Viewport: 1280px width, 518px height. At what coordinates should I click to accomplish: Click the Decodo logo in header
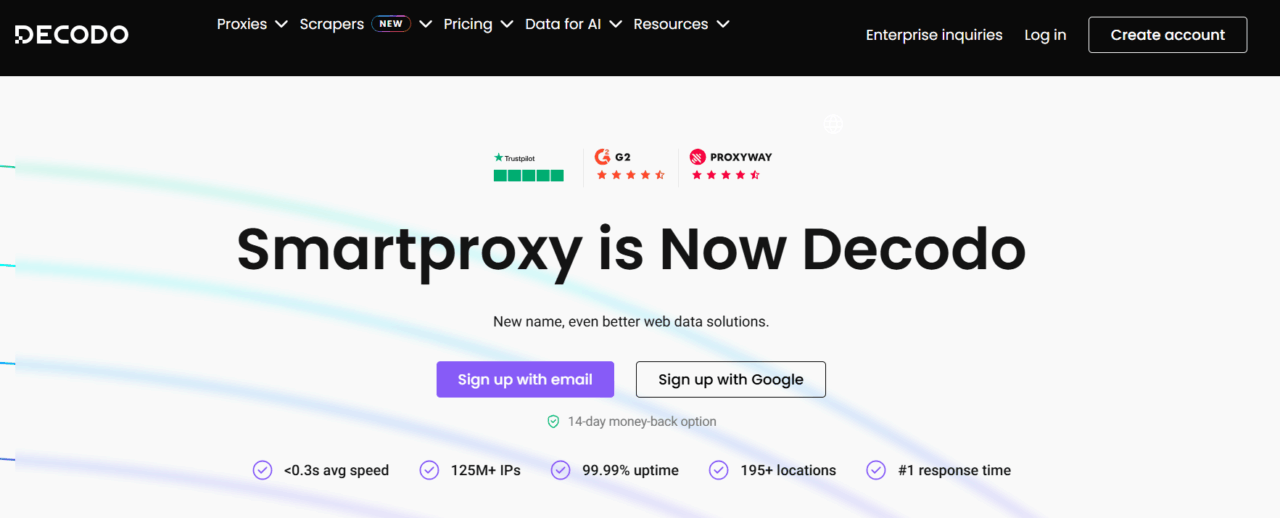tap(71, 35)
